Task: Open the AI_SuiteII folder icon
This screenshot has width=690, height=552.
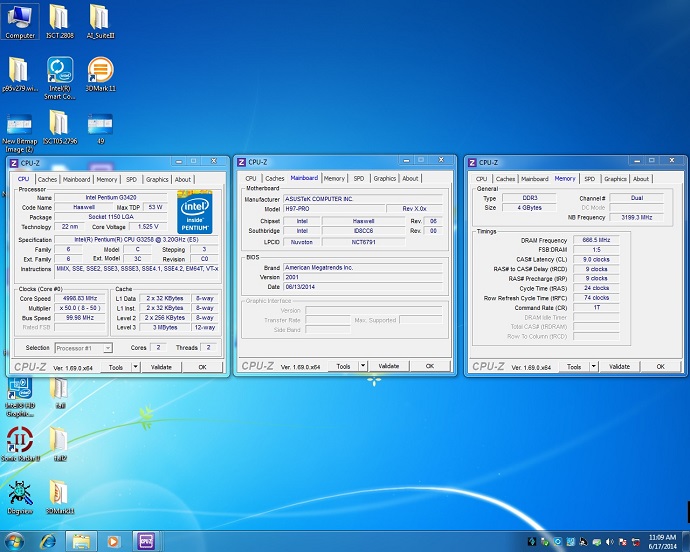Action: pos(100,21)
